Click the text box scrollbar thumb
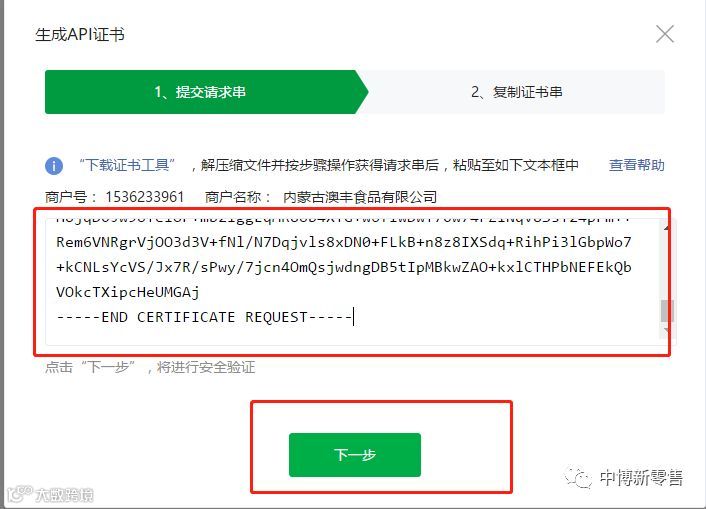The width and height of the screenshot is (706, 509). (667, 311)
